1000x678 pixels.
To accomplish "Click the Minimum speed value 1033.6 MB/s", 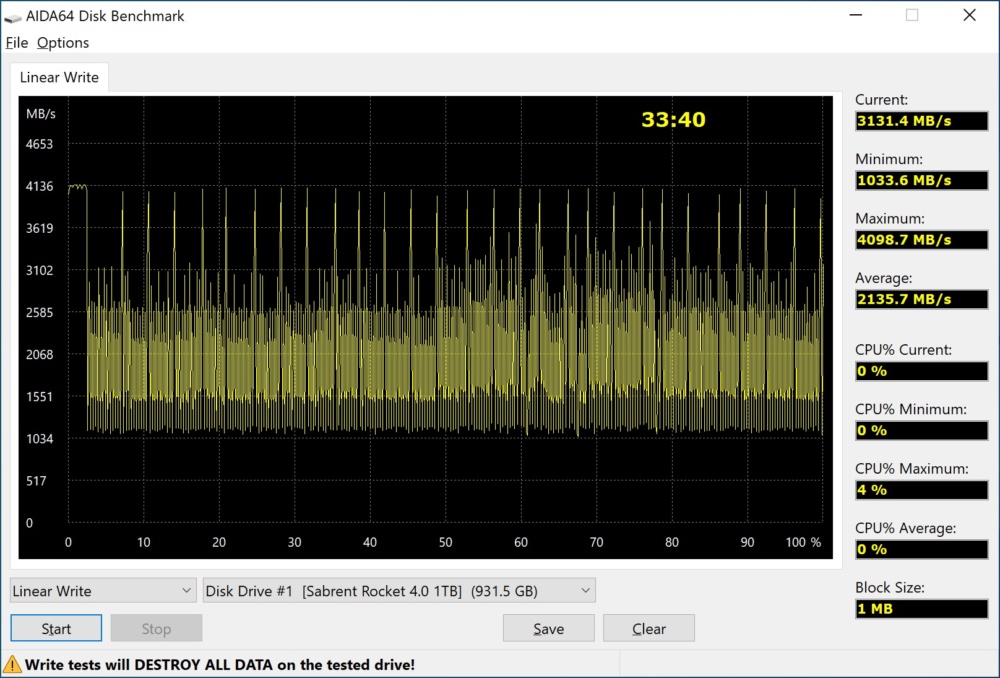I will click(x=921, y=181).
